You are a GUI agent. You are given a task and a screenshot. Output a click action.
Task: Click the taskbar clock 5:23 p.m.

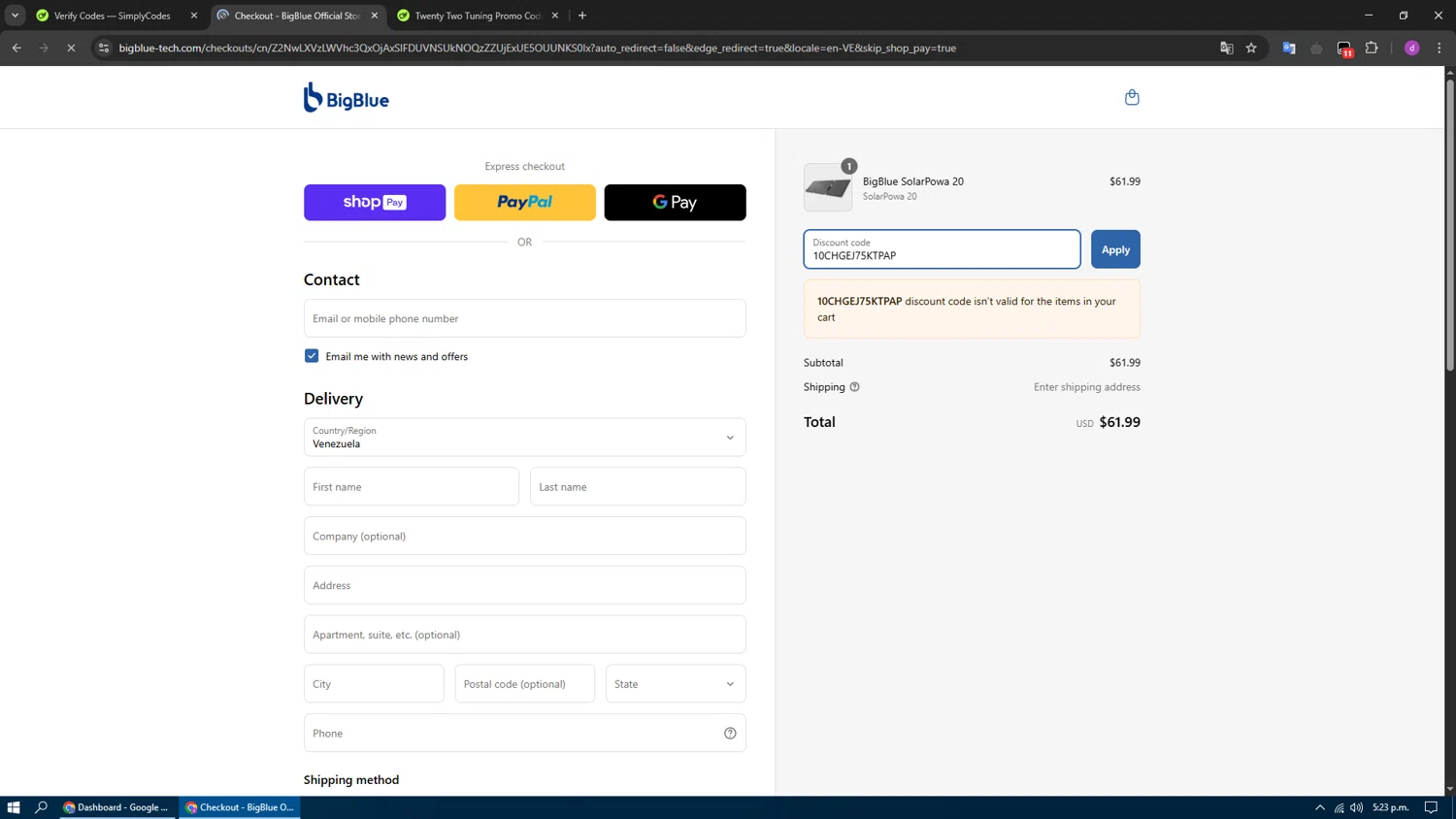[x=1391, y=807]
